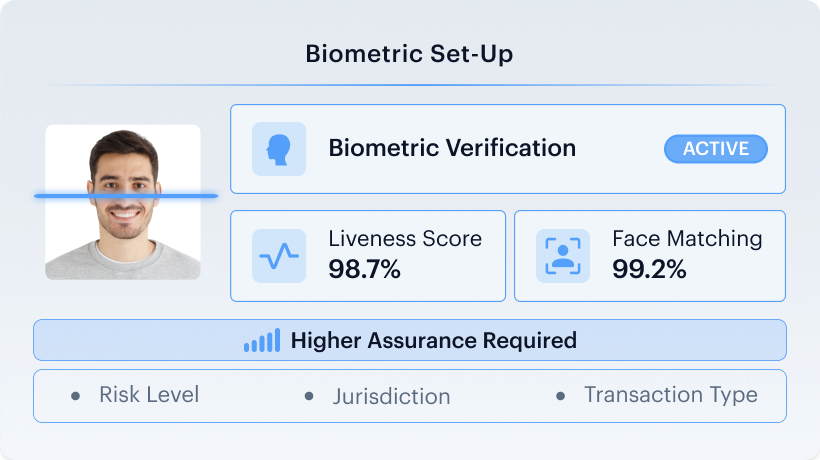Click the Higher Assurance Required banner
820x460 pixels.
[410, 340]
